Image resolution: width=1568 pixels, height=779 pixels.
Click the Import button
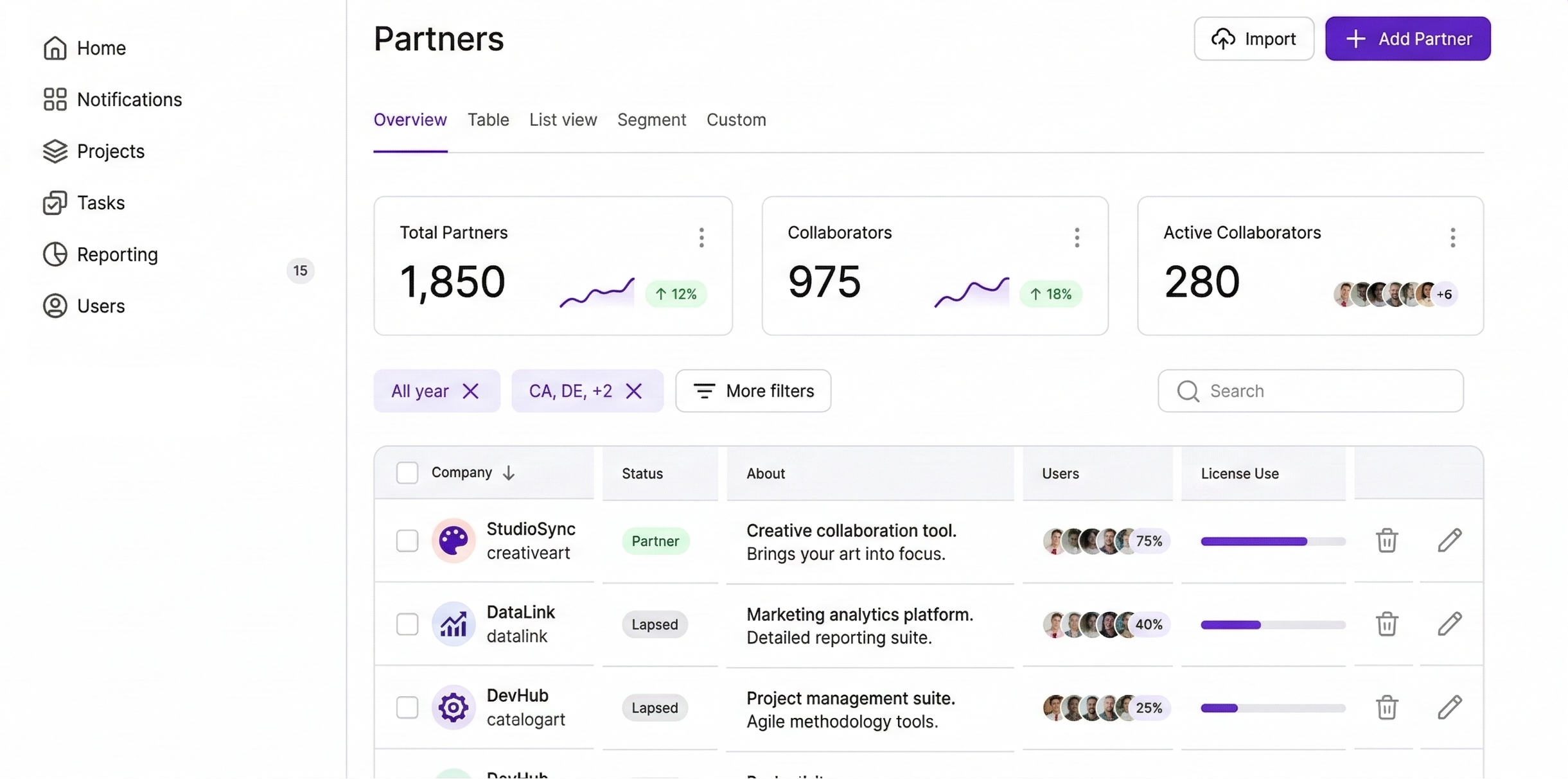(1253, 39)
